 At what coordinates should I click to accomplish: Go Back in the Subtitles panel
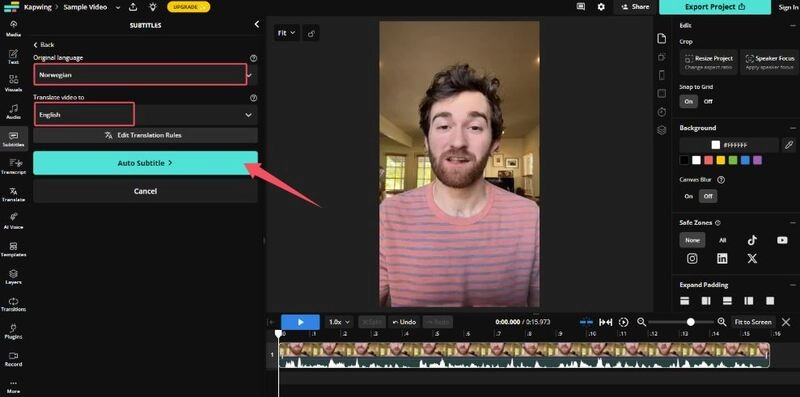pos(44,45)
